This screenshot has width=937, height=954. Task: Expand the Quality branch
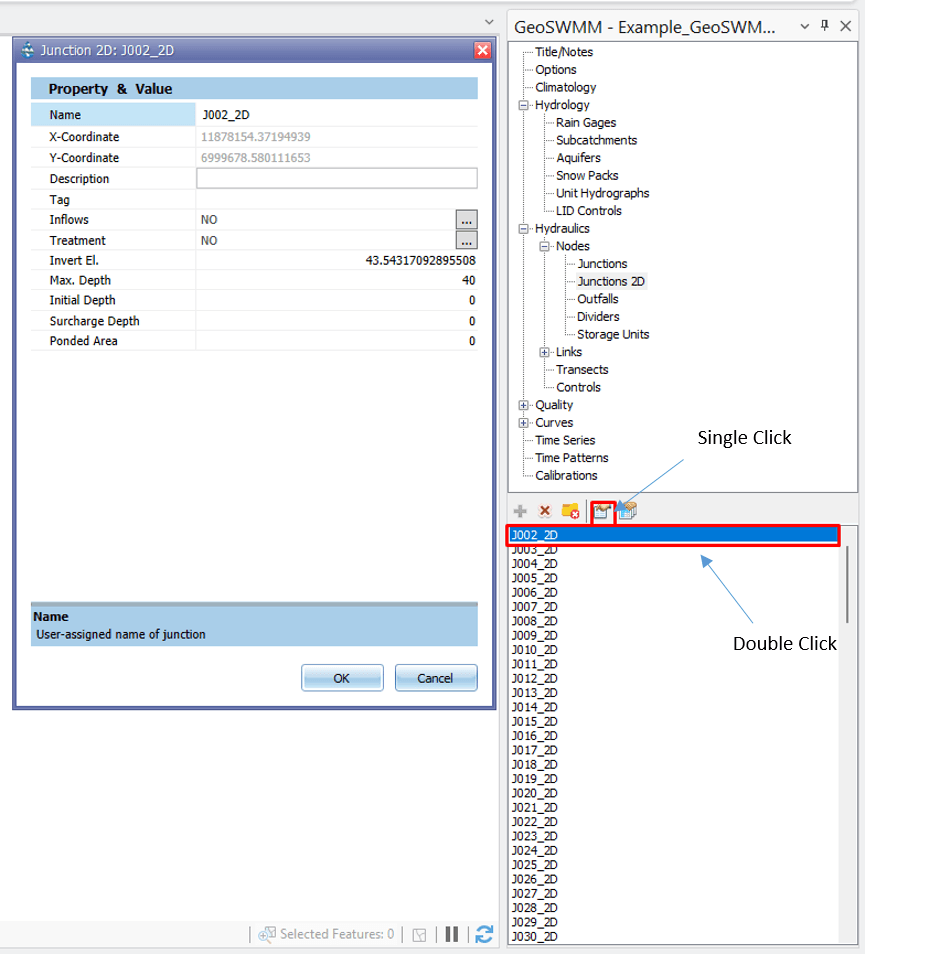point(523,404)
